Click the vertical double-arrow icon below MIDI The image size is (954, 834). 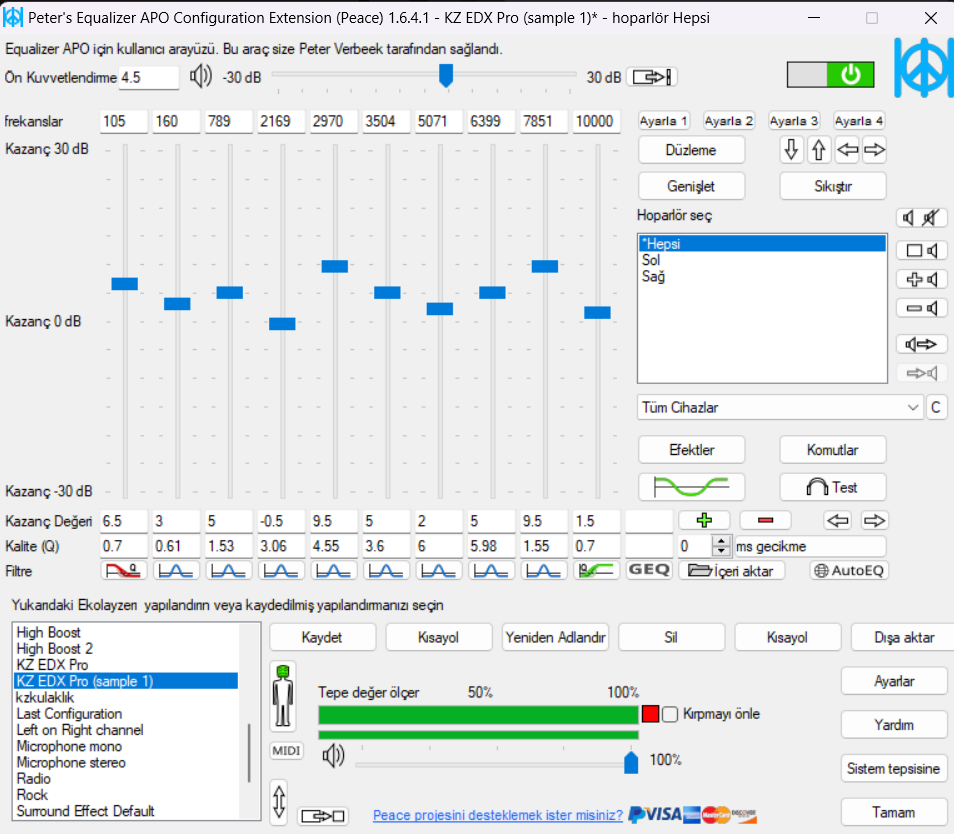[279, 801]
